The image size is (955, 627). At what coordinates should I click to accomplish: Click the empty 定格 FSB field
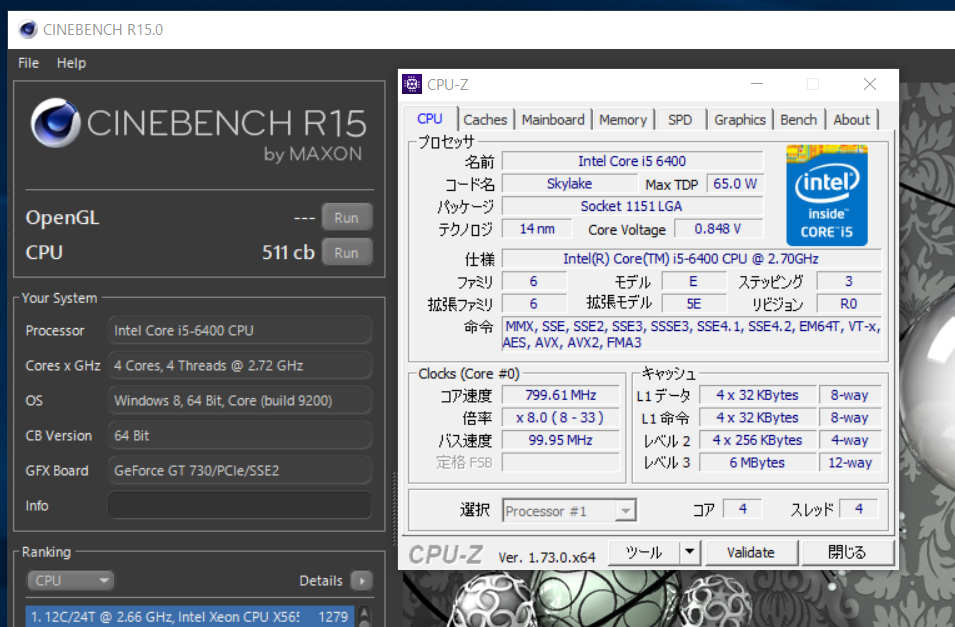point(561,462)
